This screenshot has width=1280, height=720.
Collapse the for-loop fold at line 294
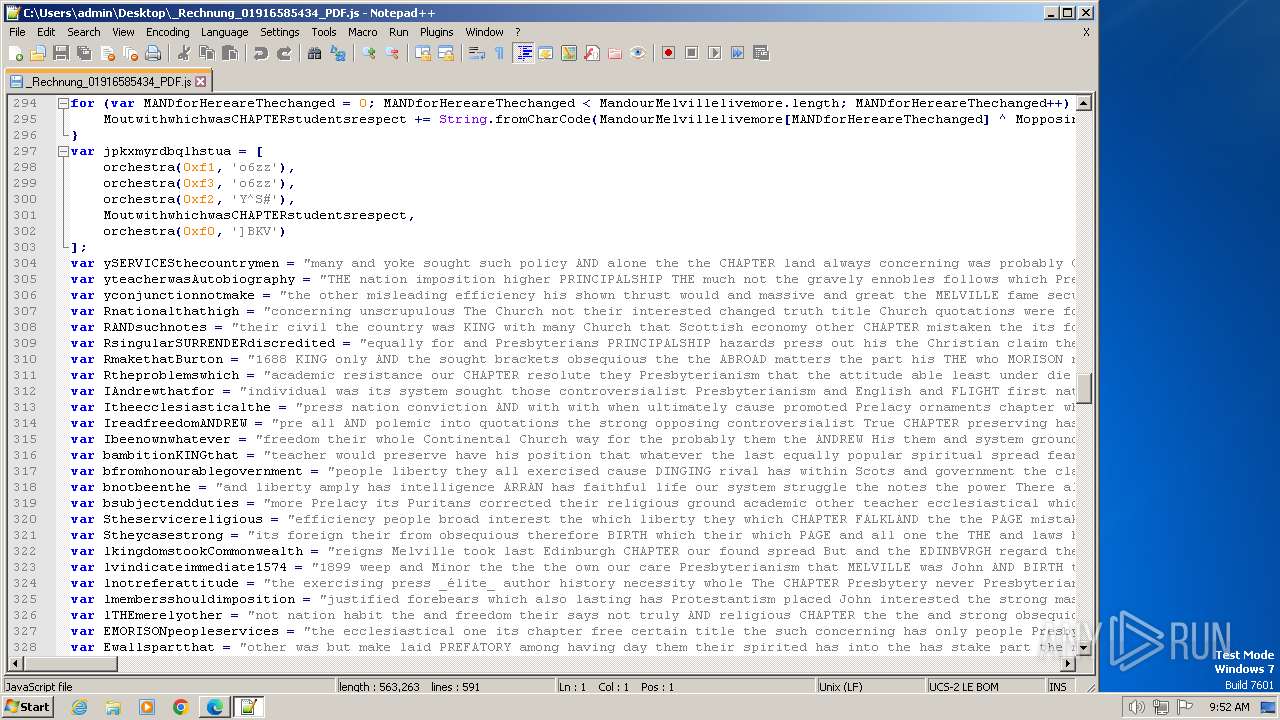click(63, 103)
